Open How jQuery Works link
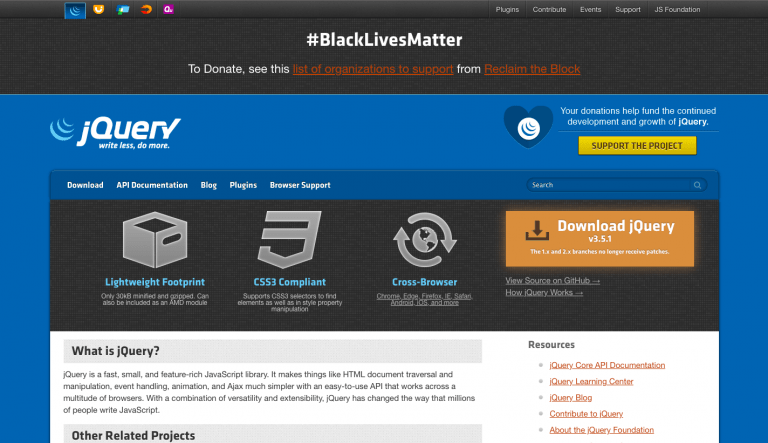Screen dimensions: 768x443 click(x=544, y=293)
